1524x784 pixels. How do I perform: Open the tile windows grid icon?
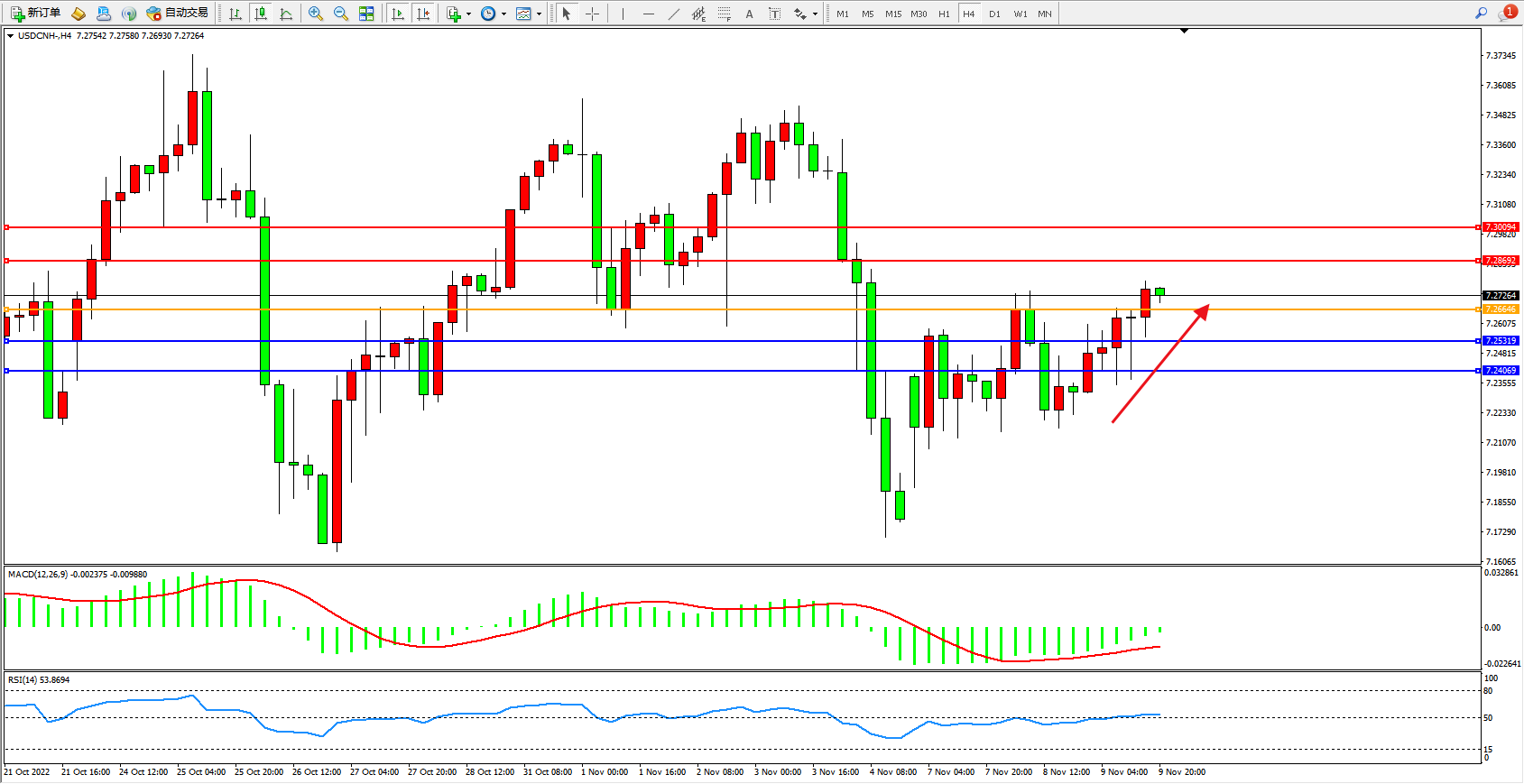(x=366, y=14)
